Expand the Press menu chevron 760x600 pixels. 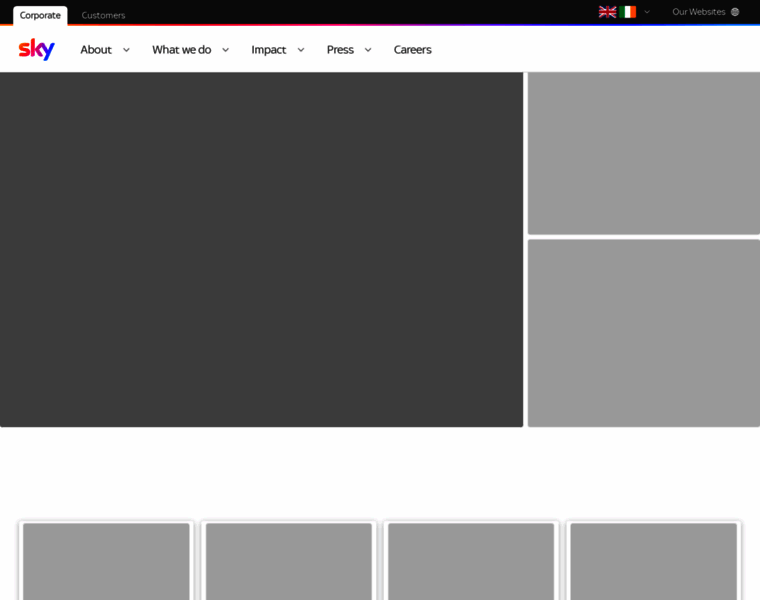coord(368,50)
